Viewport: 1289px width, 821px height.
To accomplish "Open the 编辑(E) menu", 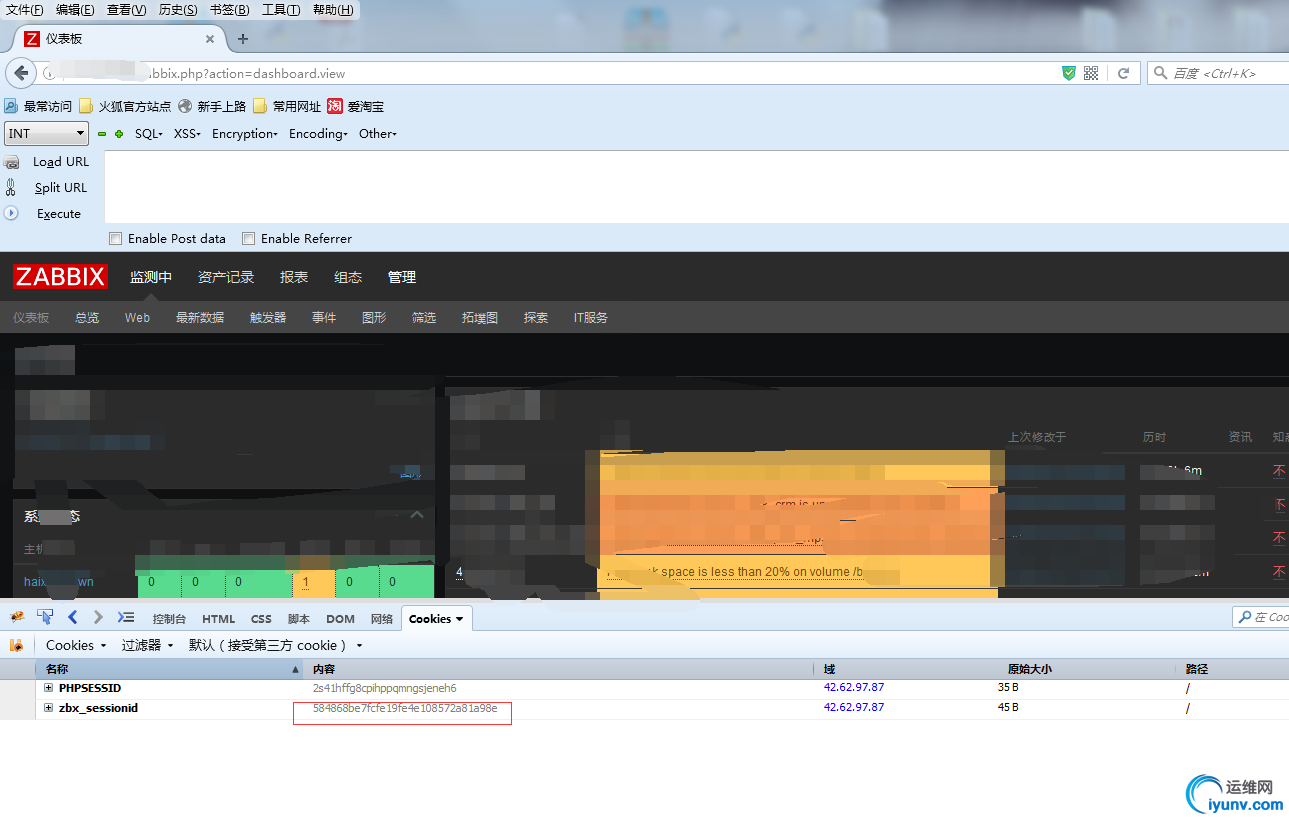I will (75, 10).
